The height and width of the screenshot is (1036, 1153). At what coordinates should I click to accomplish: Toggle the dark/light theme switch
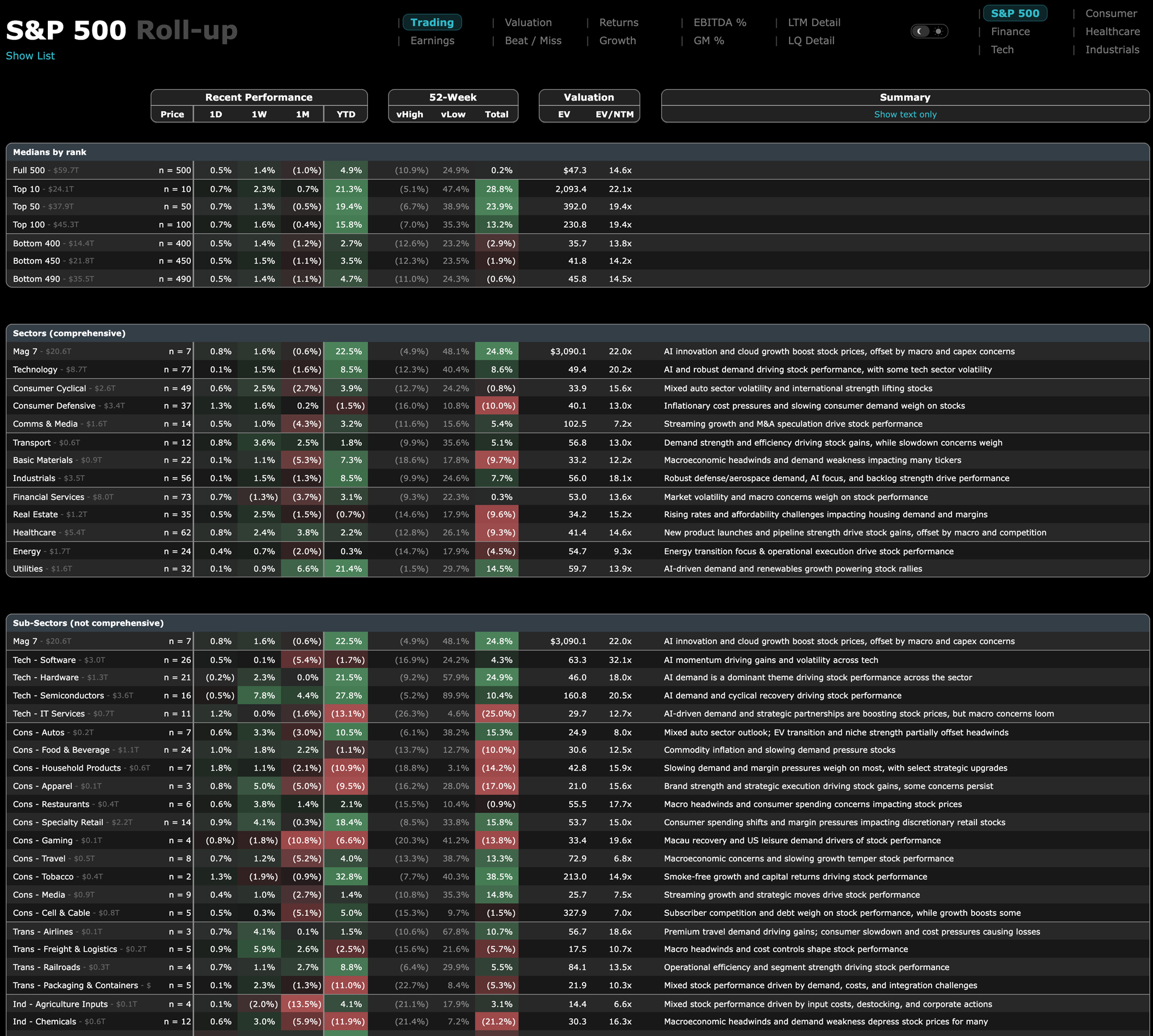(929, 32)
